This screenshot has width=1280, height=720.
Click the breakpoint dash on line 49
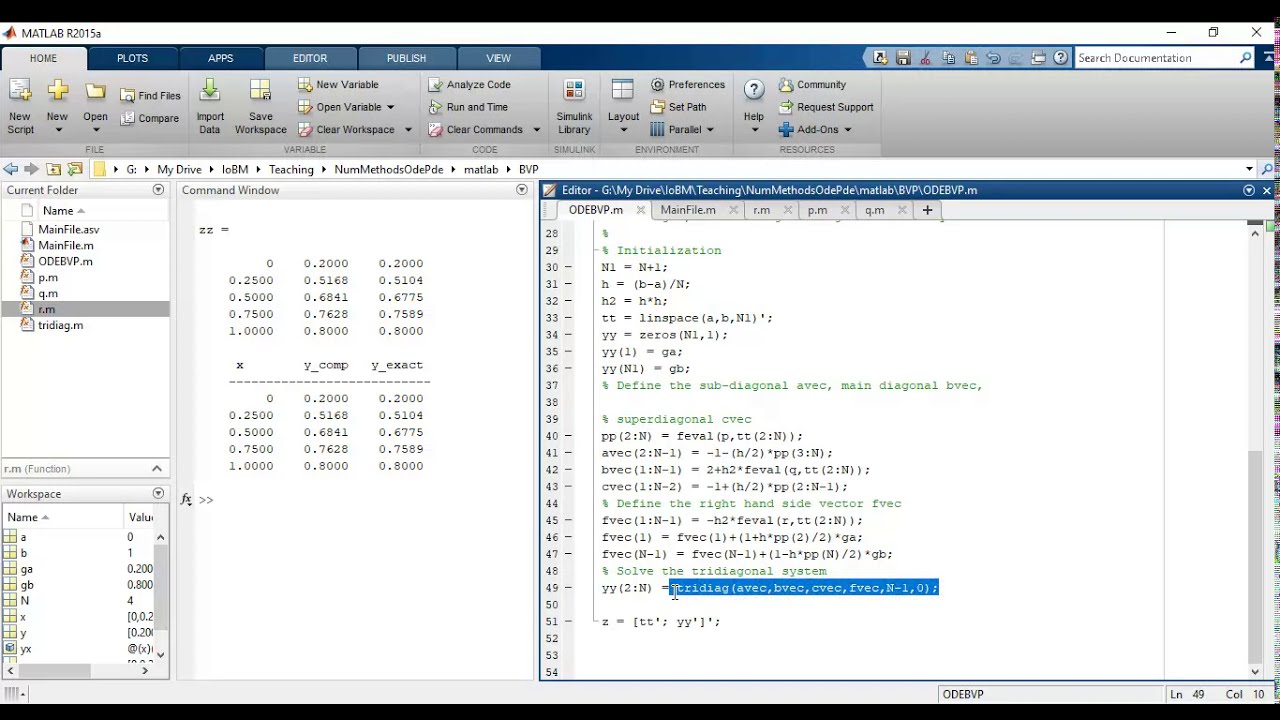(568, 588)
